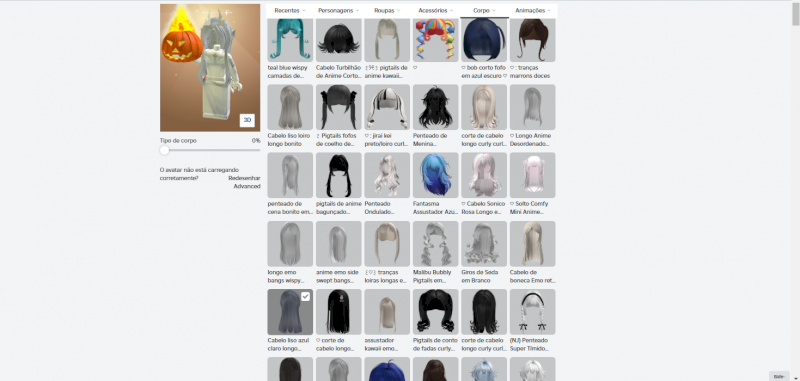
Task: Click the avatar preview image
Action: [210, 68]
